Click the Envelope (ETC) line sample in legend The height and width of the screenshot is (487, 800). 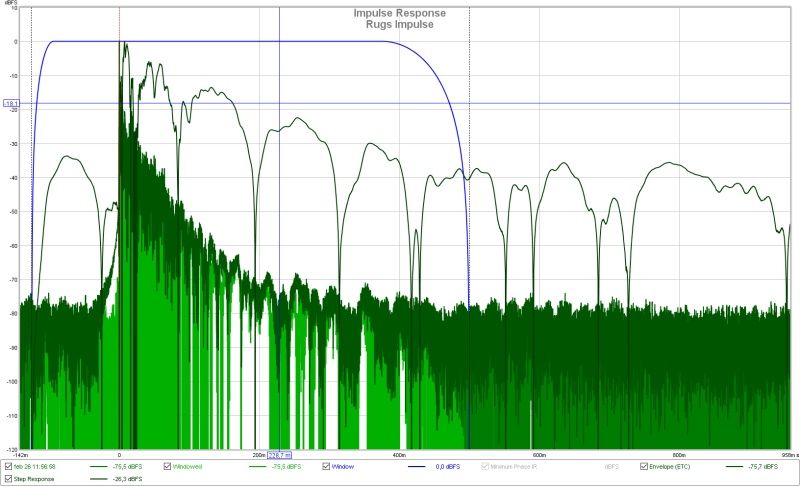pyautogui.click(x=735, y=466)
